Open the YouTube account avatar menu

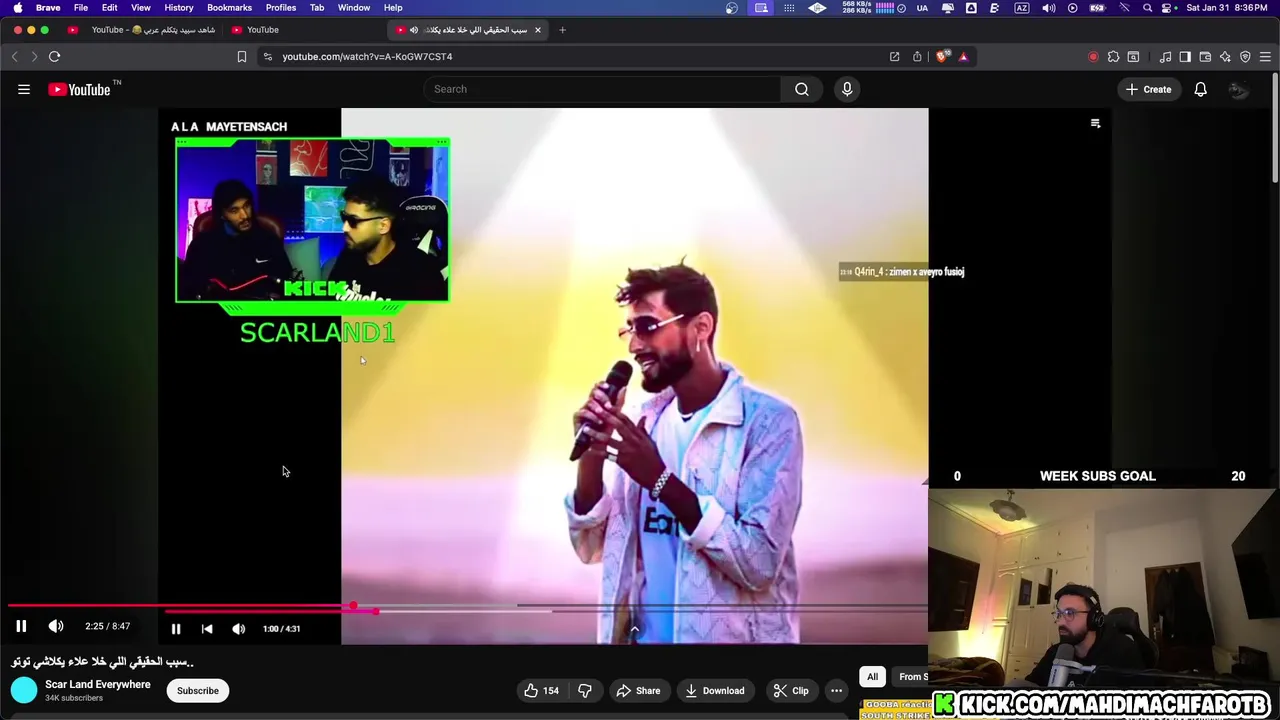click(x=1239, y=89)
